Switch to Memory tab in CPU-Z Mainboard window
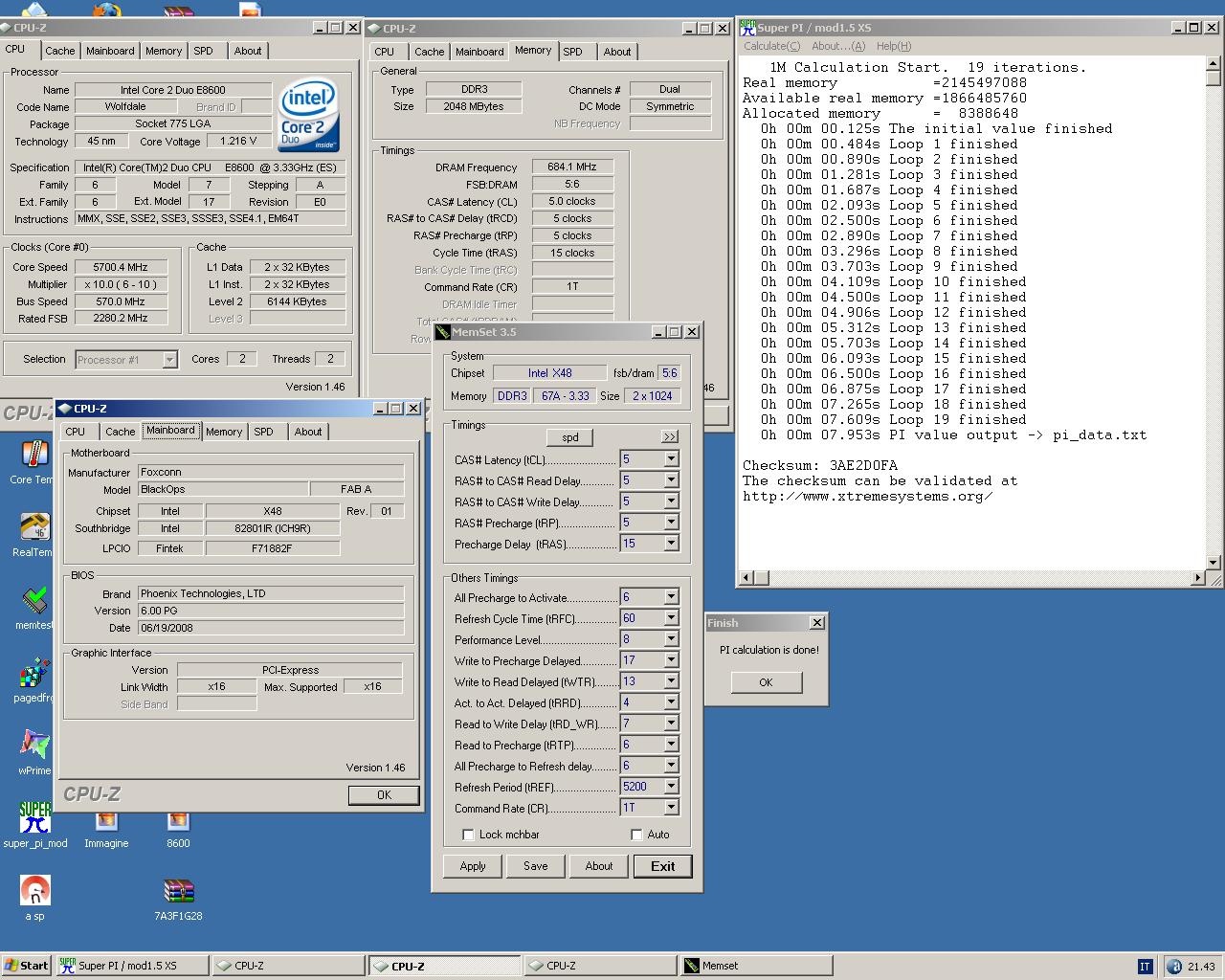1225x980 pixels. coord(224,432)
